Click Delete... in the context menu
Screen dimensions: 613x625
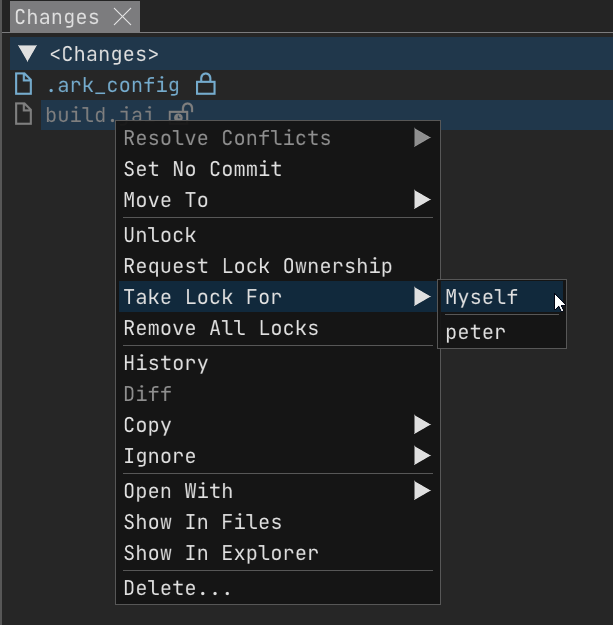click(x=178, y=588)
